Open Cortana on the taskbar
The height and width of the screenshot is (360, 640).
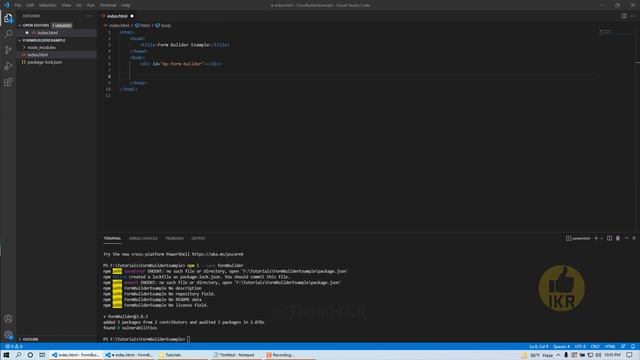point(30,355)
